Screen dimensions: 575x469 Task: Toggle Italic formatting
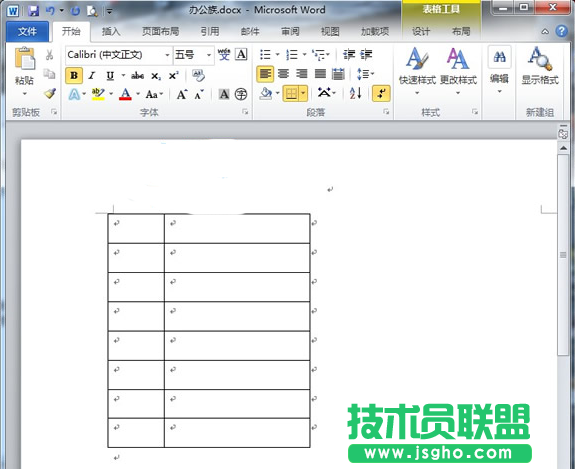92,76
